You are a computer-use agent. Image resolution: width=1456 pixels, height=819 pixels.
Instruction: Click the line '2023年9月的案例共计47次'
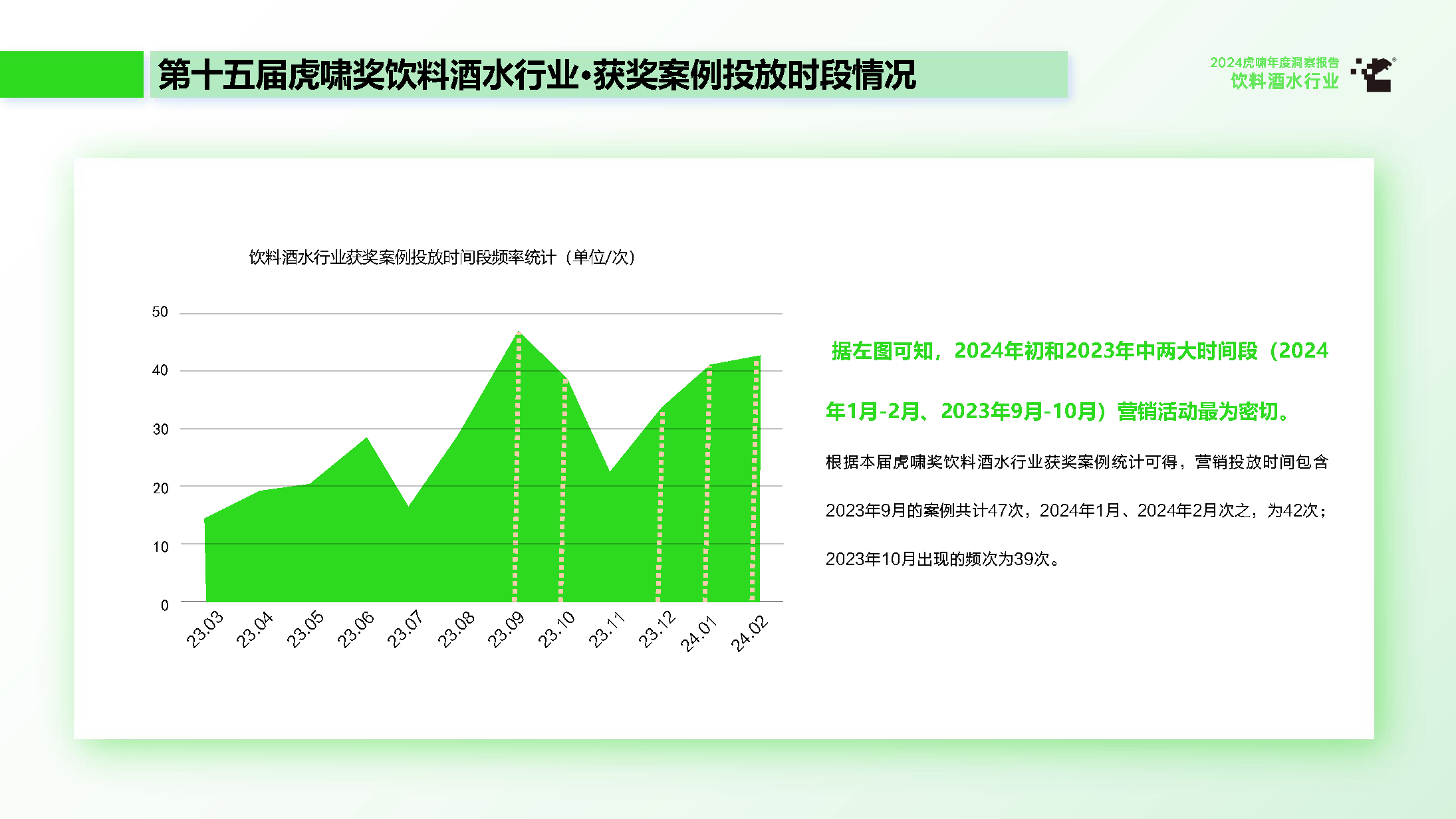tap(1077, 511)
